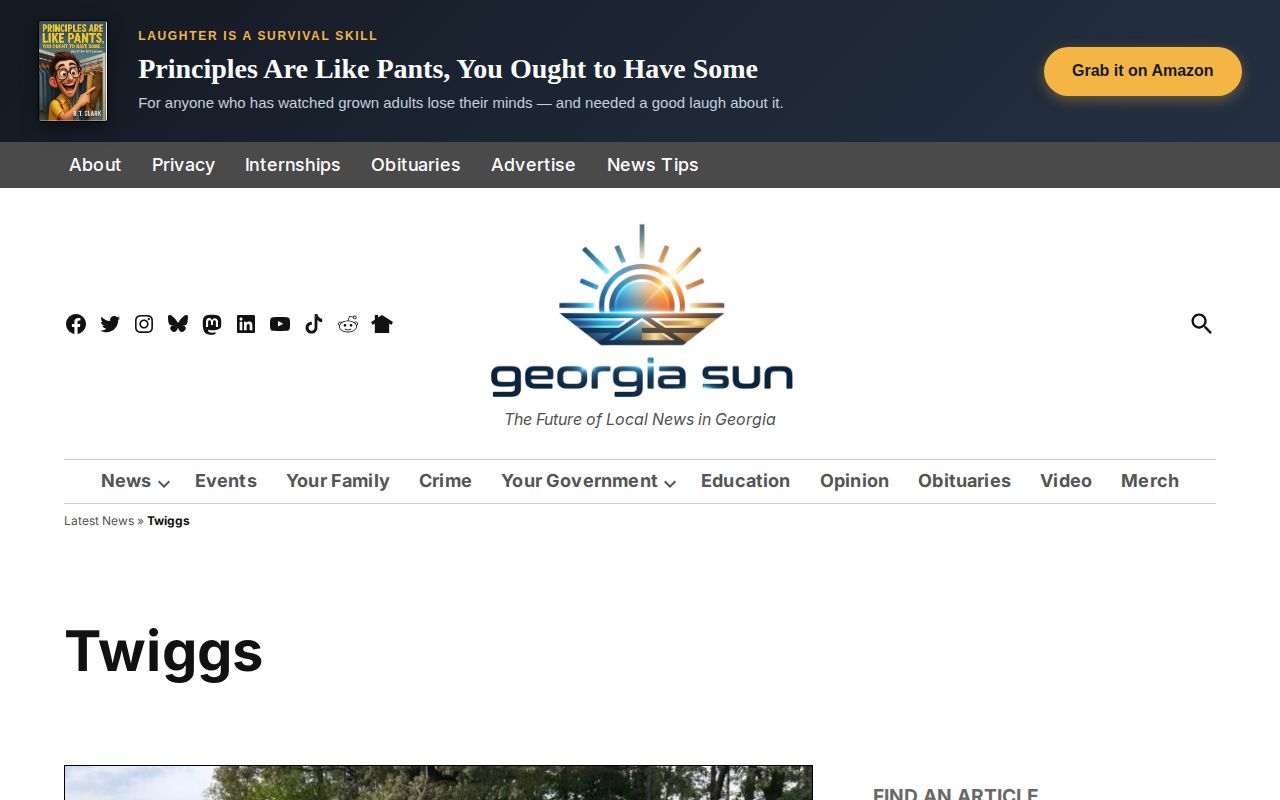The height and width of the screenshot is (800, 1280).
Task: Click the 'Laughter is a survival skill' label
Action: 258,36
